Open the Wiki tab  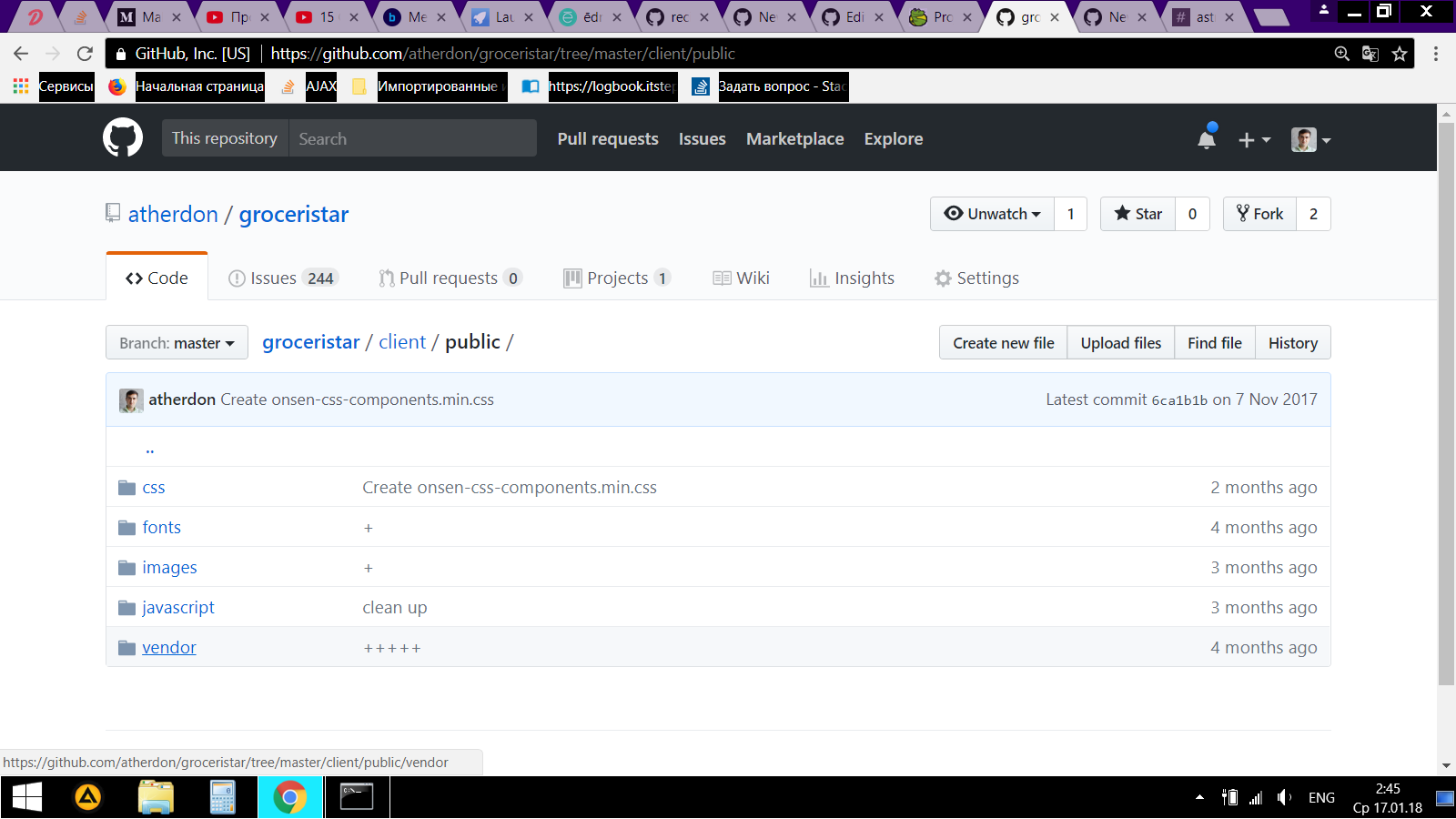coord(741,278)
